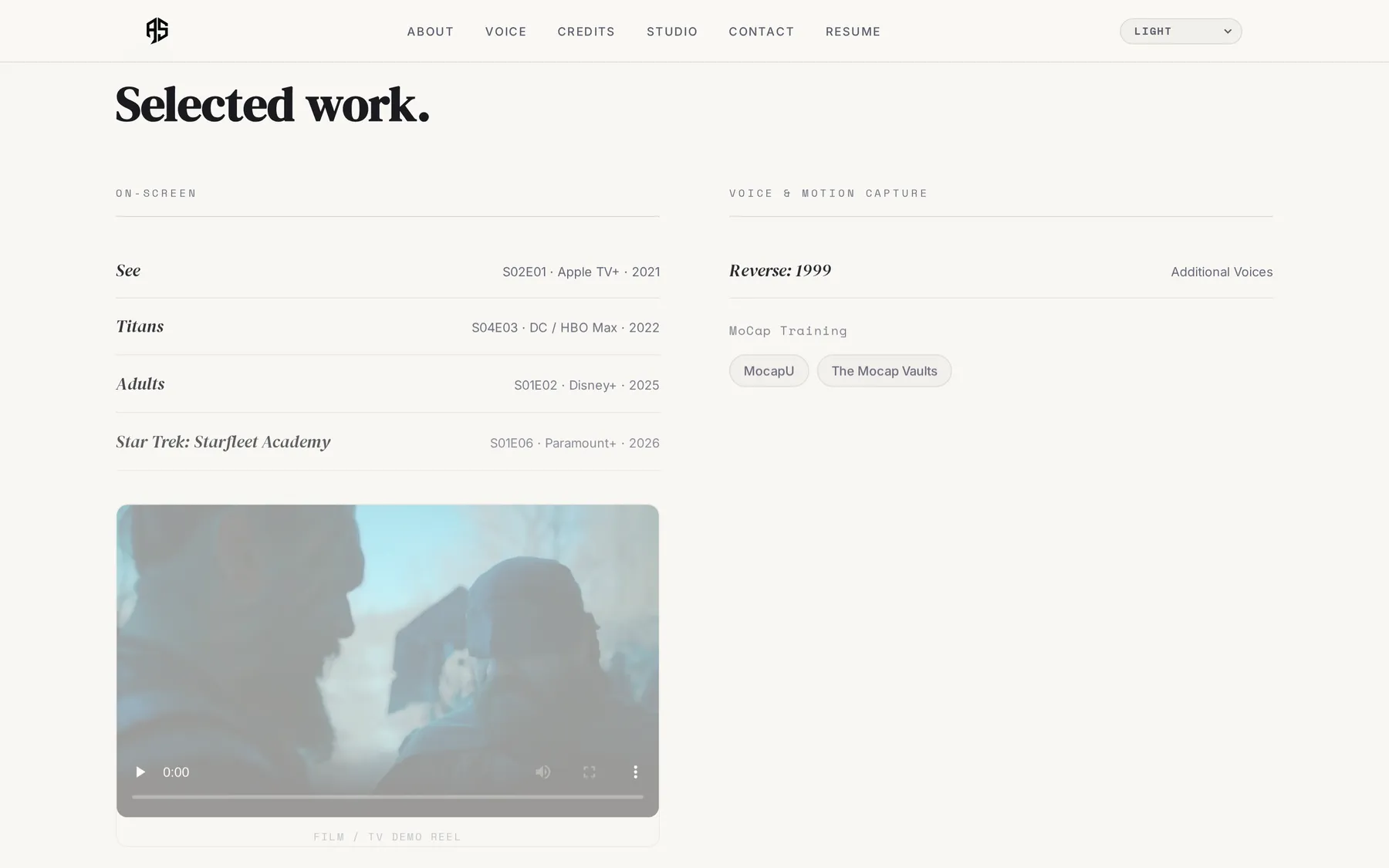Click S01E06 · Paramount+ · 2026 details

[575, 443]
